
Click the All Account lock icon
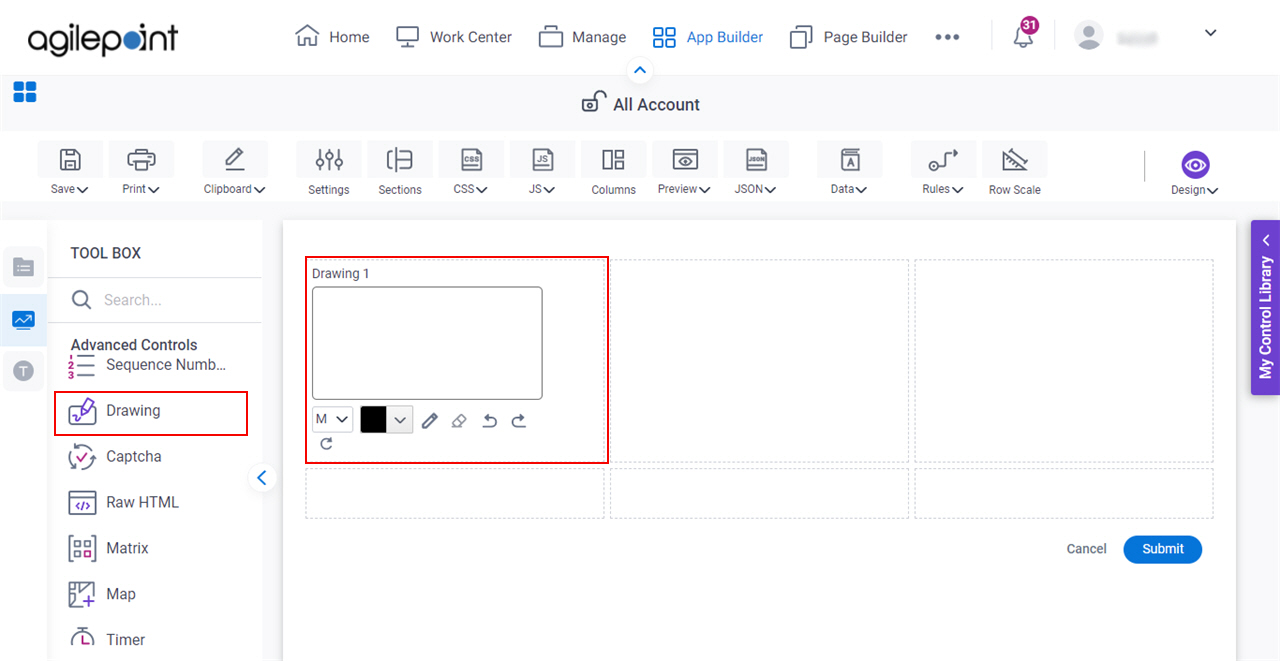594,102
